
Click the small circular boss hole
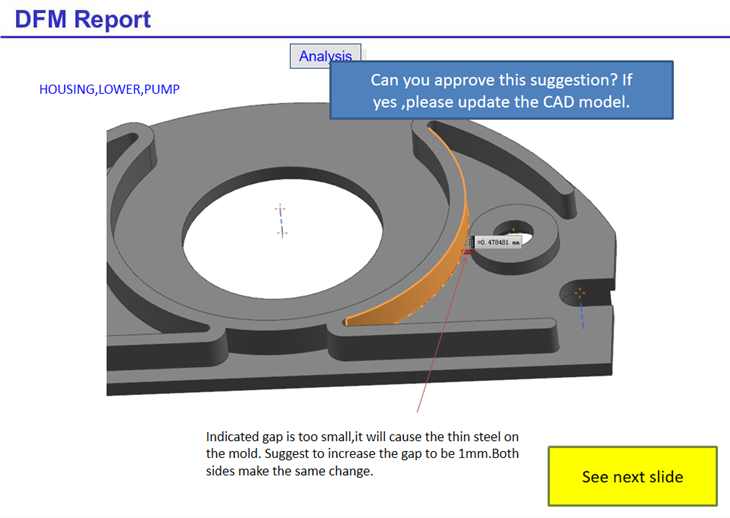point(515,230)
